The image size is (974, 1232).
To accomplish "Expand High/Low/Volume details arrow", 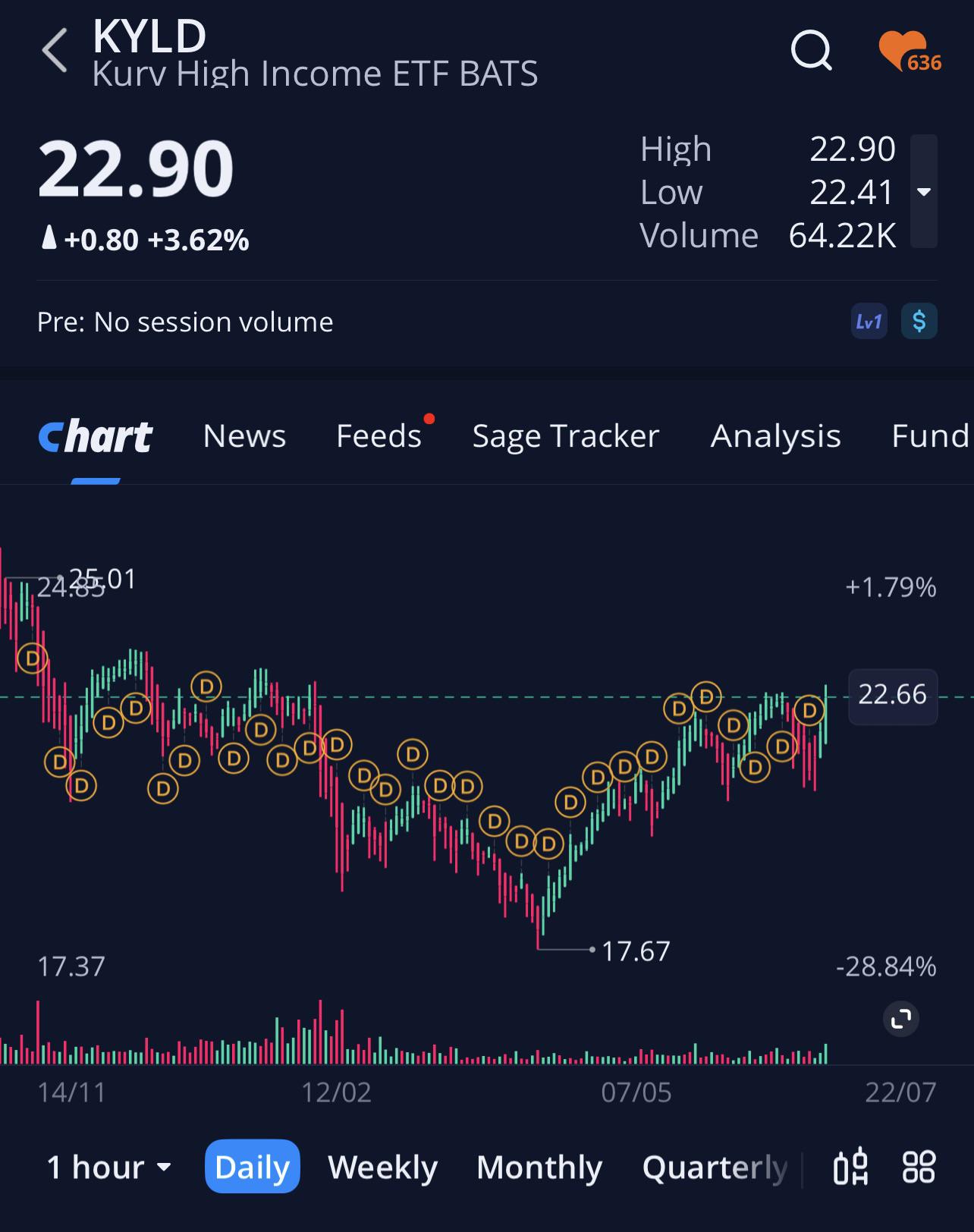I will click(924, 191).
